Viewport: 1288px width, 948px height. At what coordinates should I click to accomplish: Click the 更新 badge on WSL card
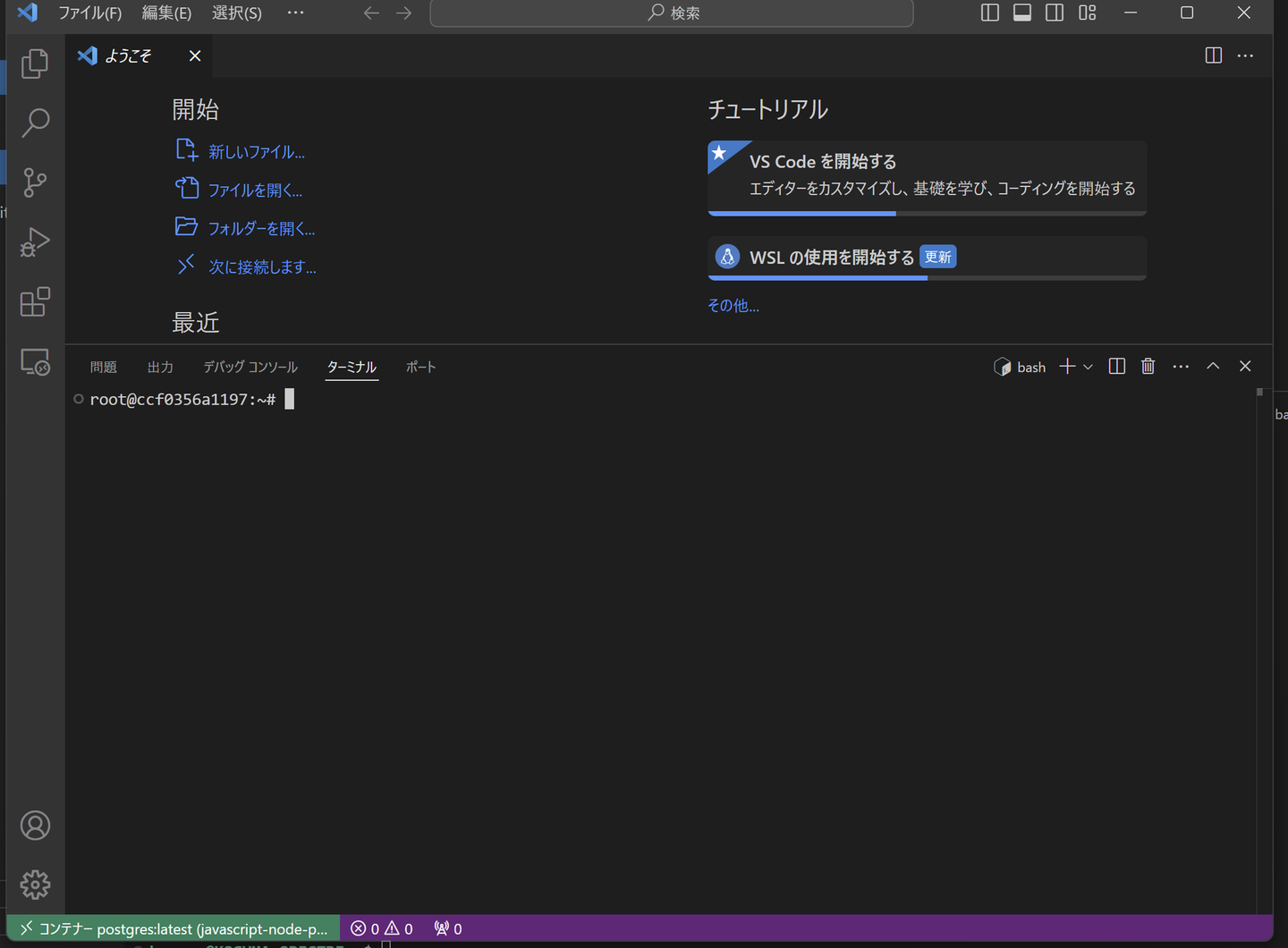click(x=938, y=258)
